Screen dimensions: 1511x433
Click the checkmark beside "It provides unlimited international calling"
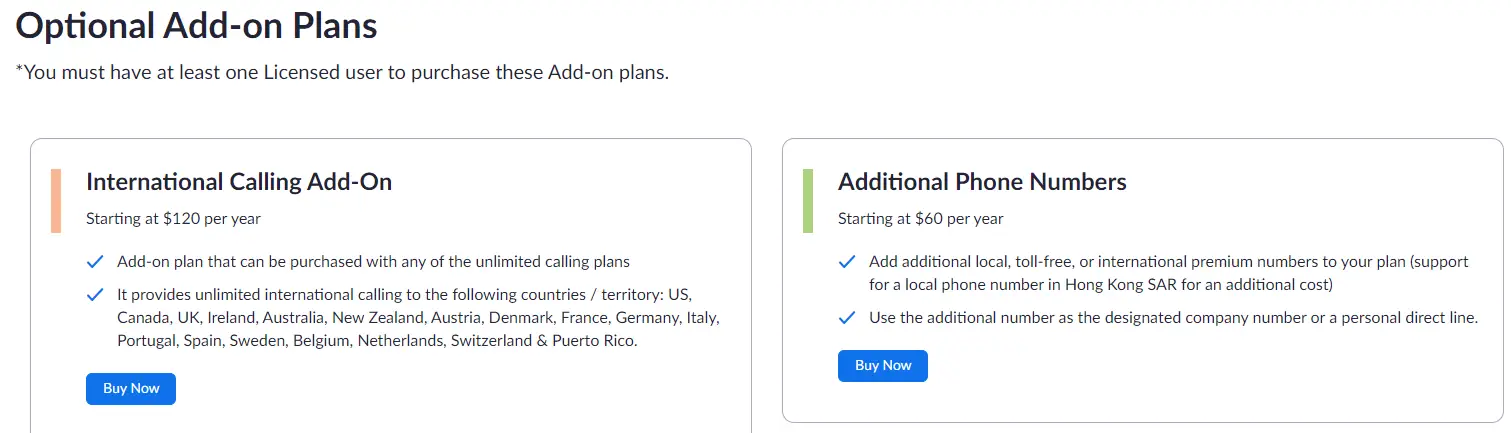point(96,295)
